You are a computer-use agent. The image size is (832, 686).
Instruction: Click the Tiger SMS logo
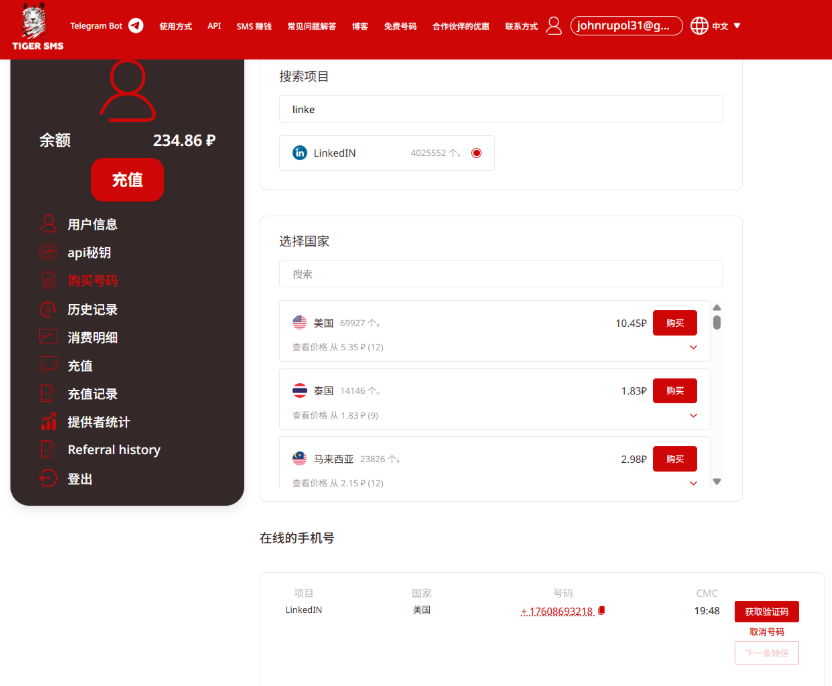tap(37, 27)
